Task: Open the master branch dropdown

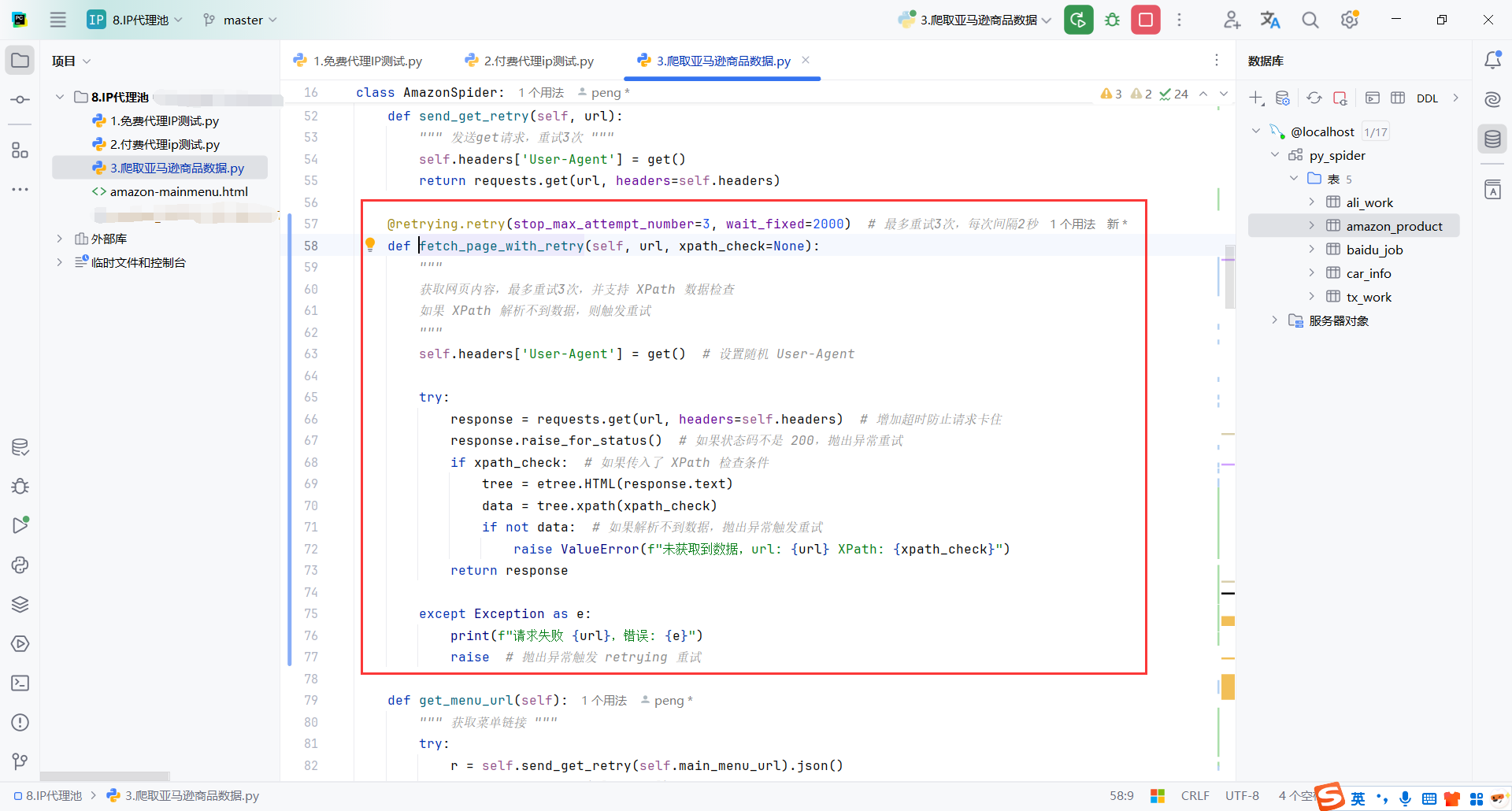Action: coord(240,20)
